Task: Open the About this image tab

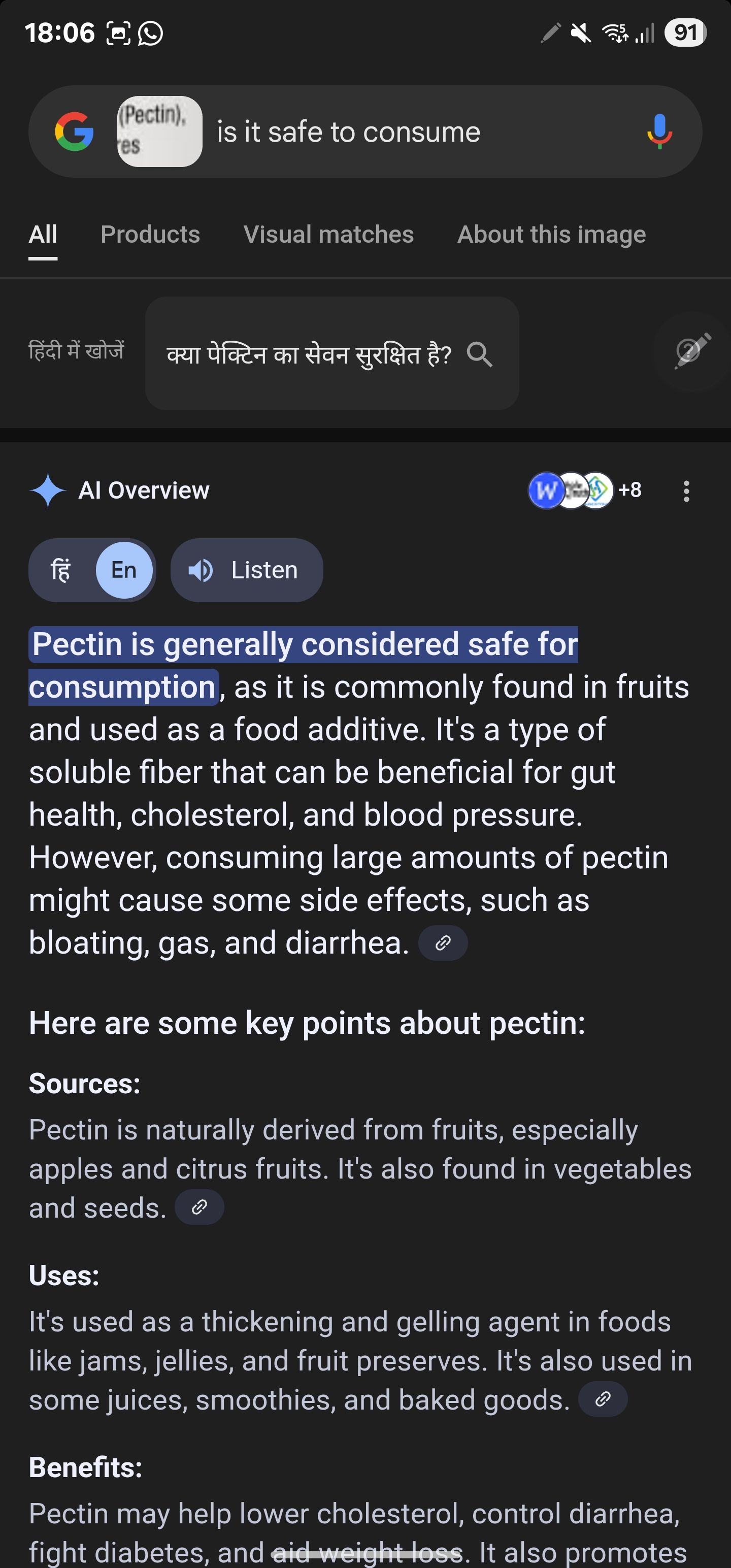Action: pyautogui.click(x=551, y=235)
